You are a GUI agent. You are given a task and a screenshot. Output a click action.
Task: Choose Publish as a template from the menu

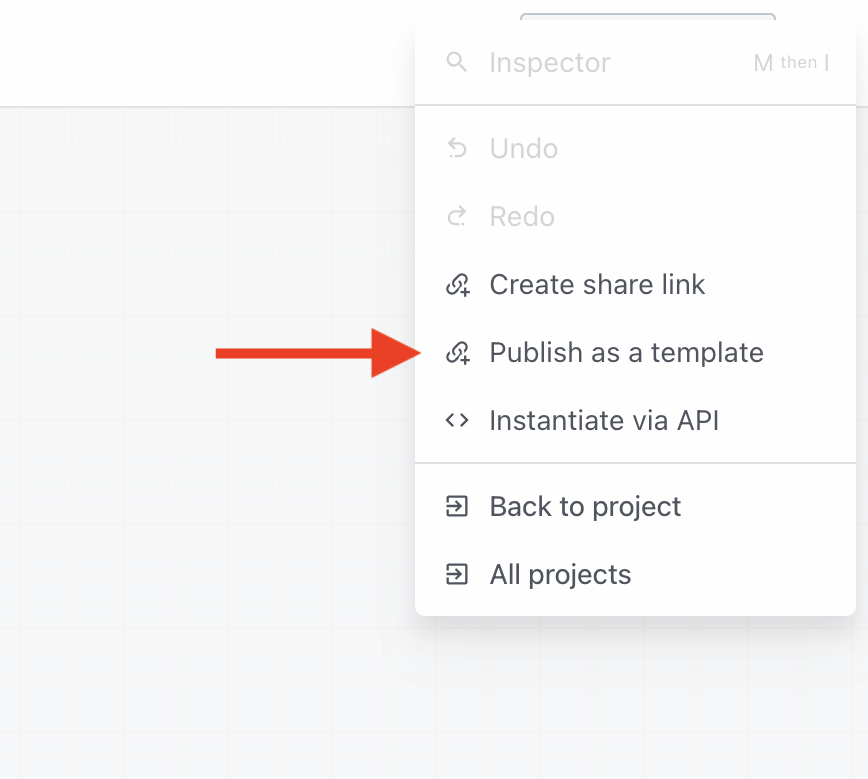(625, 352)
